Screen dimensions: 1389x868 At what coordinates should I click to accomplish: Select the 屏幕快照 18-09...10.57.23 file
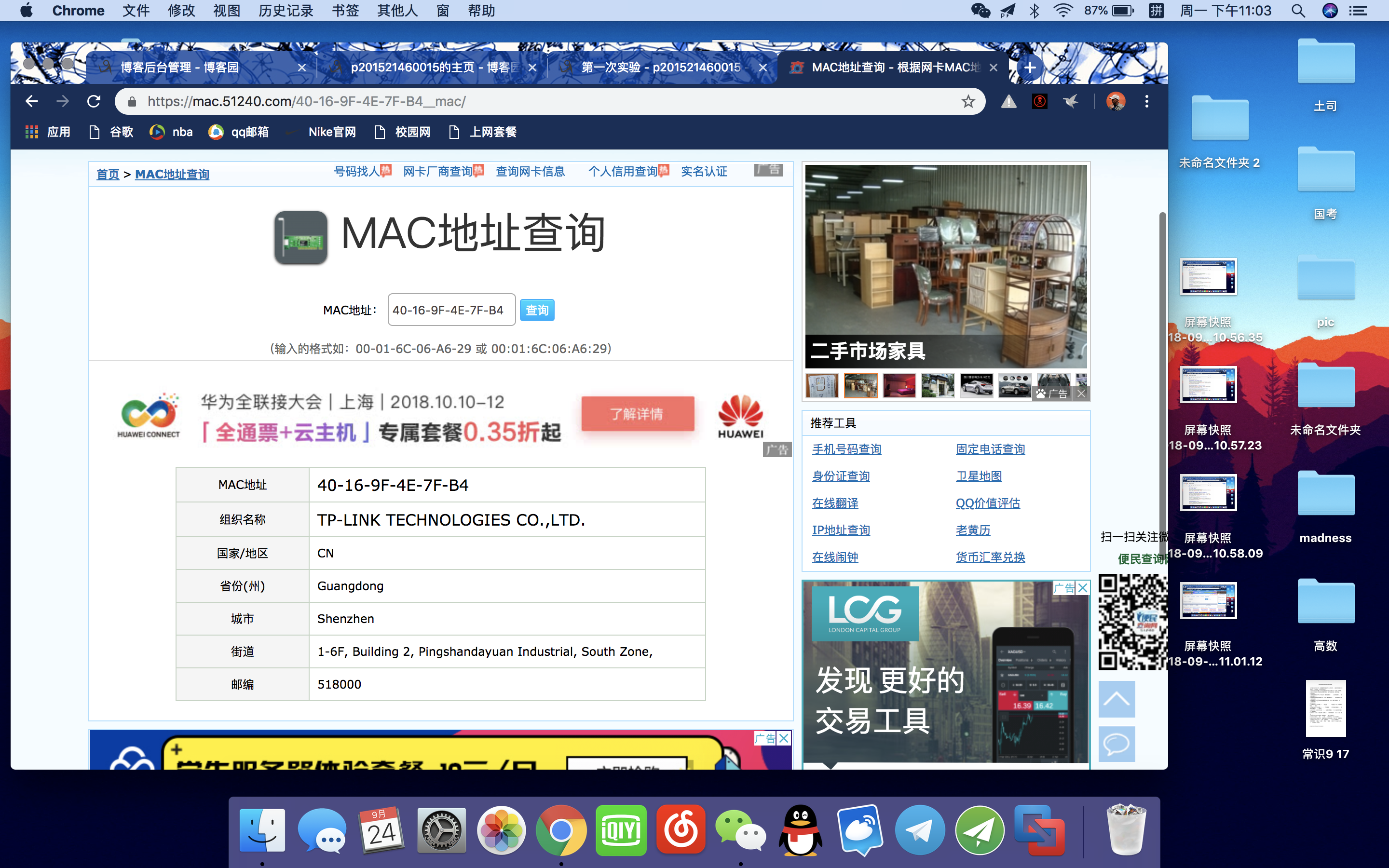click(1208, 409)
